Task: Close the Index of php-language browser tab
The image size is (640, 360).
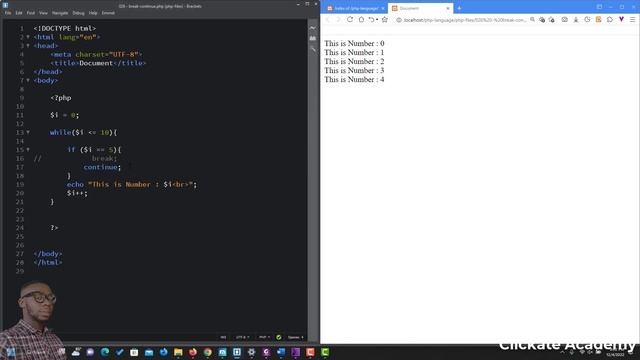Action: click(x=383, y=8)
